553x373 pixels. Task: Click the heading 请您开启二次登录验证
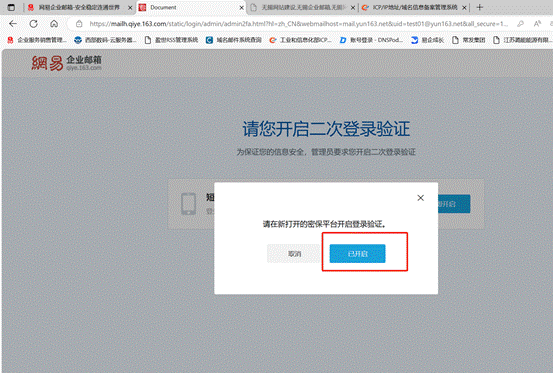[x=326, y=128]
